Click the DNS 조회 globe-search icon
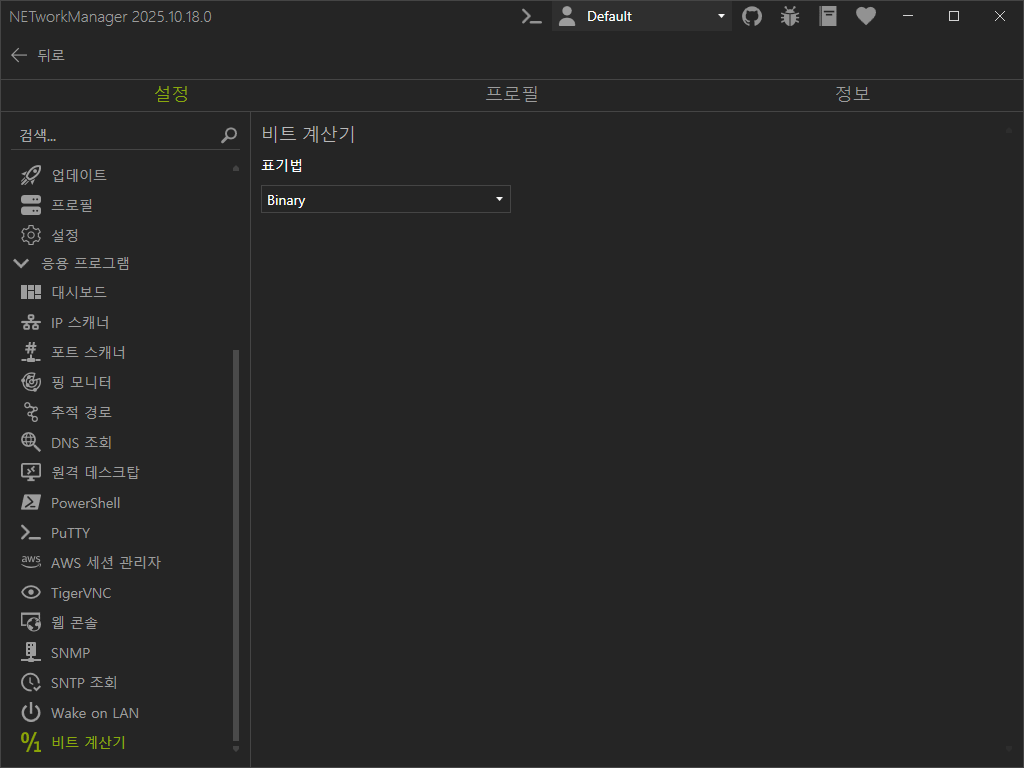Viewport: 1024px width, 768px height. click(x=31, y=442)
